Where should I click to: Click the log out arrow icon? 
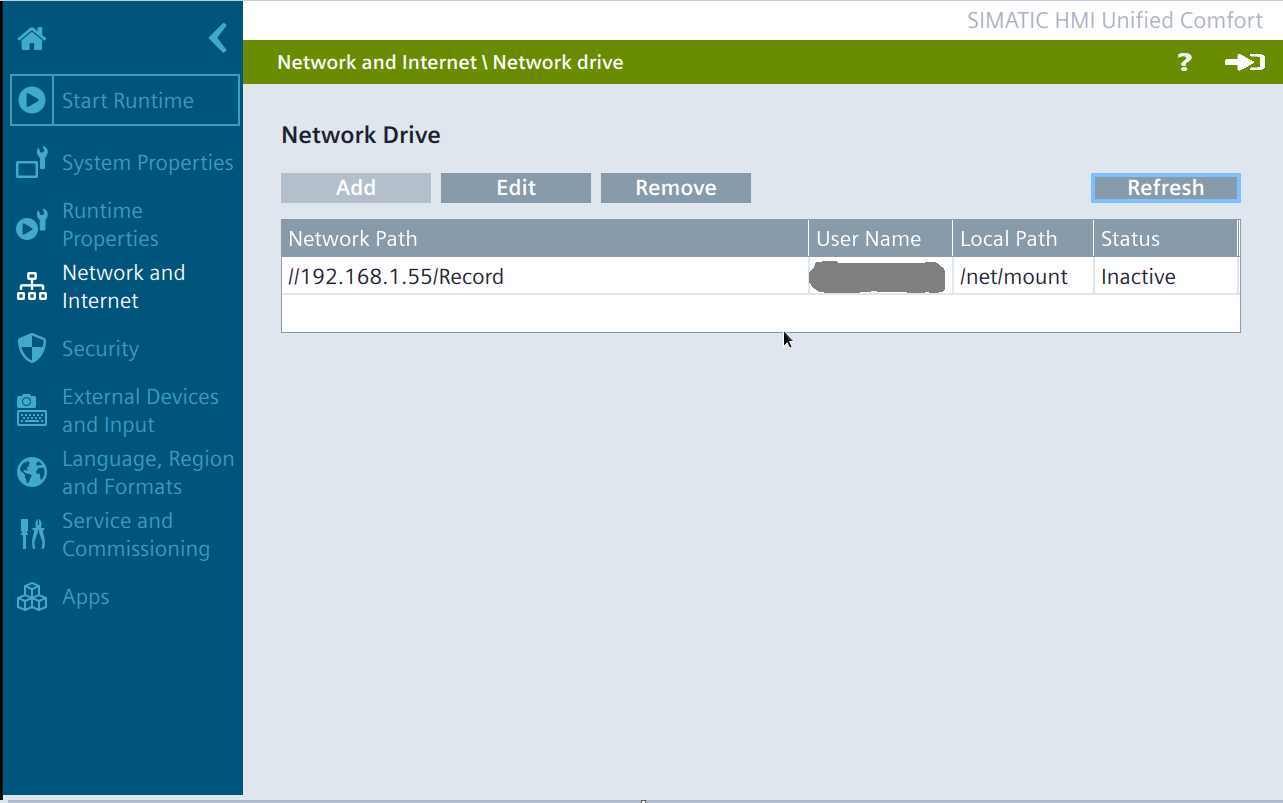[1245, 62]
